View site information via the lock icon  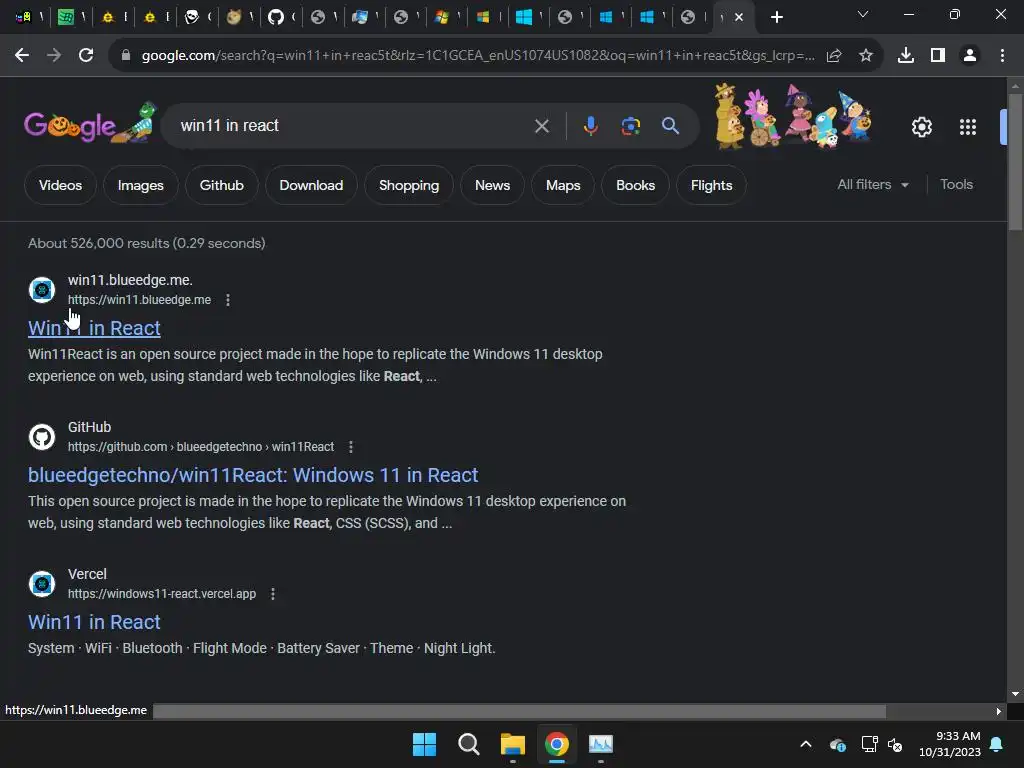pos(126,56)
